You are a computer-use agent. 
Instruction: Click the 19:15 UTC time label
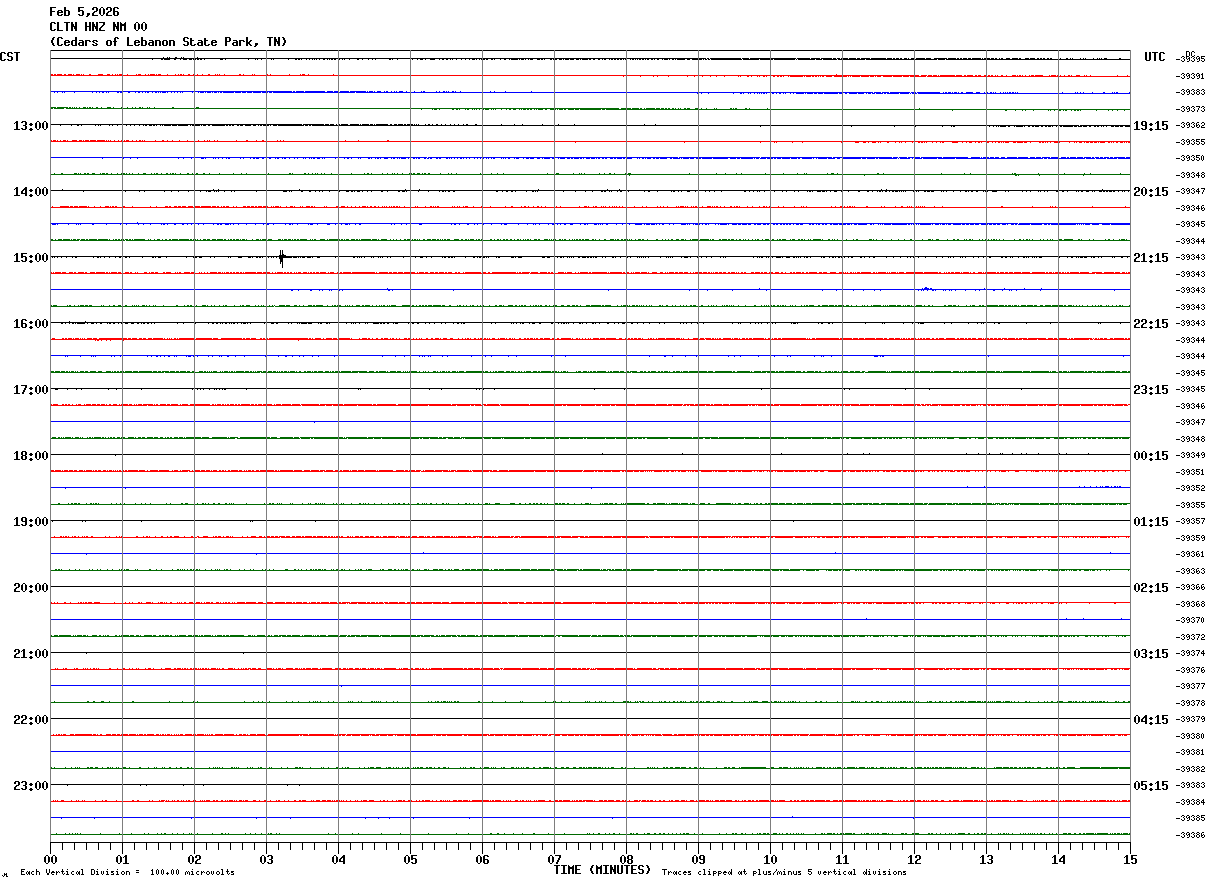coord(1151,126)
